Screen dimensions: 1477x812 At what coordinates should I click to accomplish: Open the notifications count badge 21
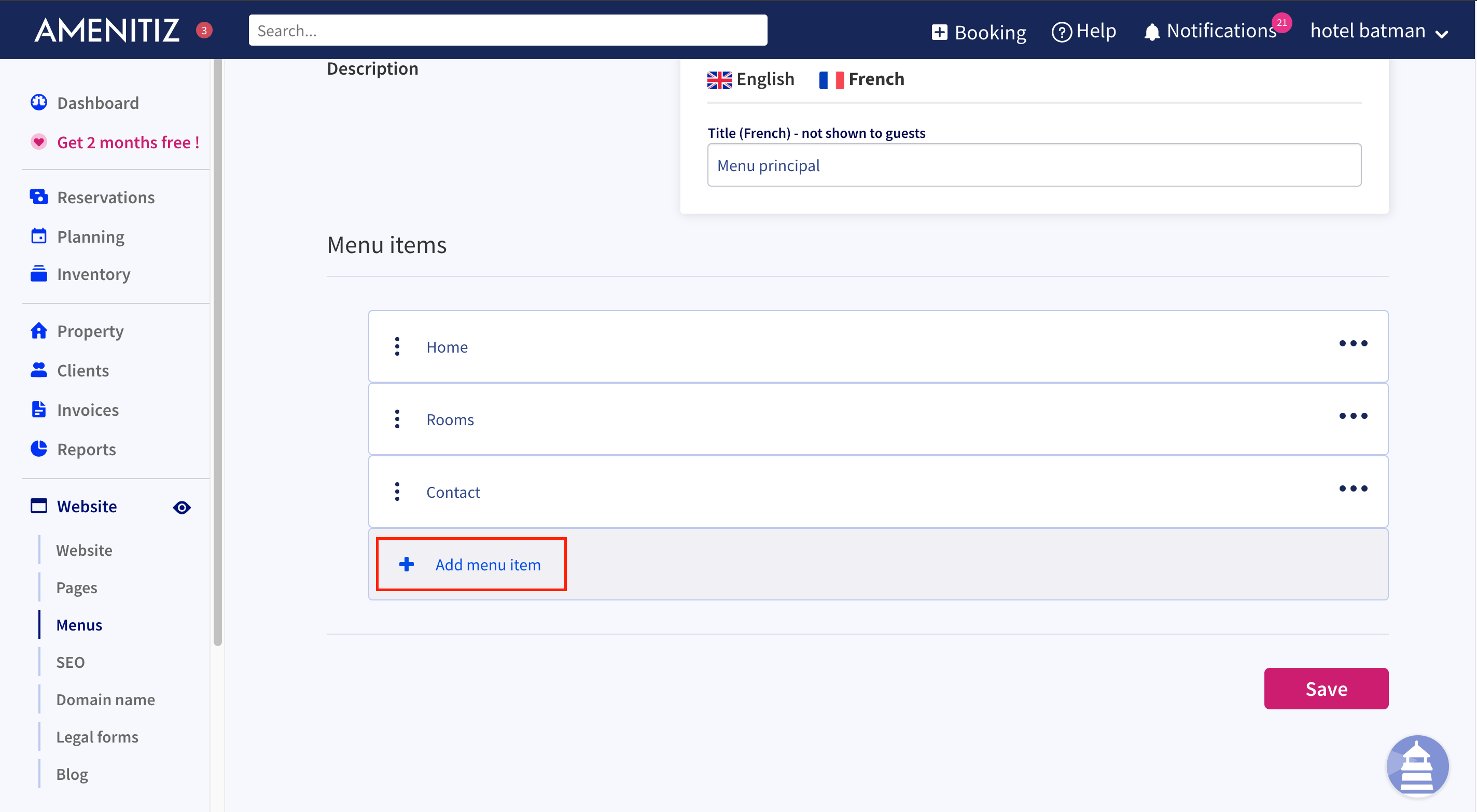click(1282, 23)
